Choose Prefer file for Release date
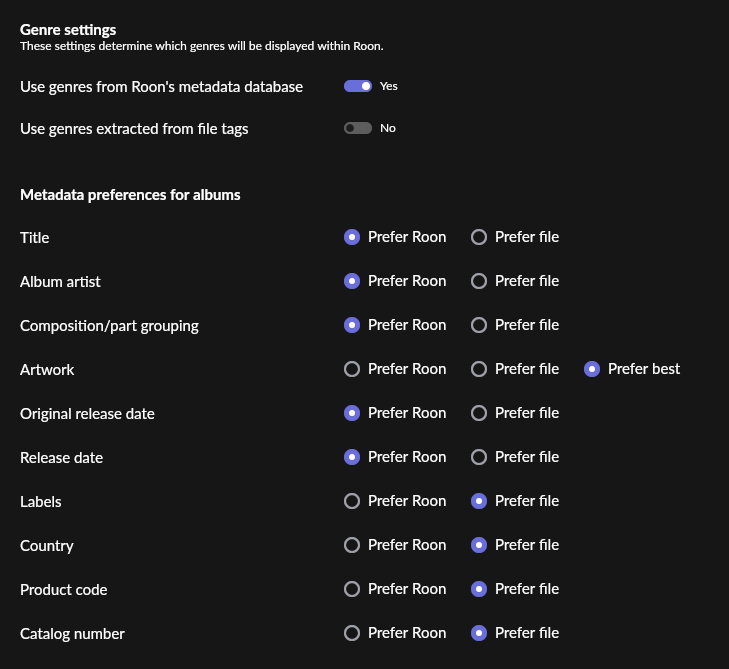729x669 pixels. click(479, 457)
